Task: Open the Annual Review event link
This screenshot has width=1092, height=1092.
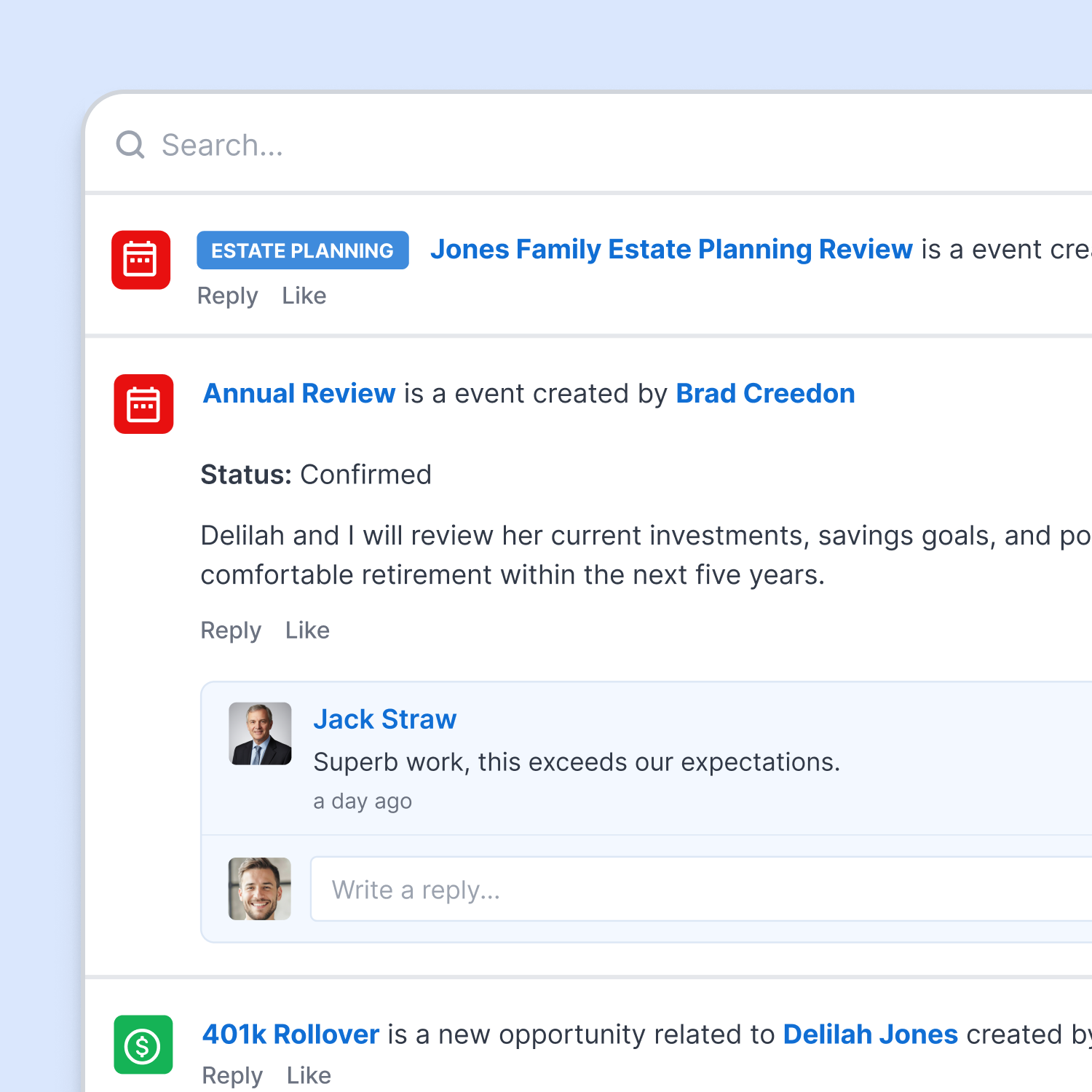Action: 299,393
